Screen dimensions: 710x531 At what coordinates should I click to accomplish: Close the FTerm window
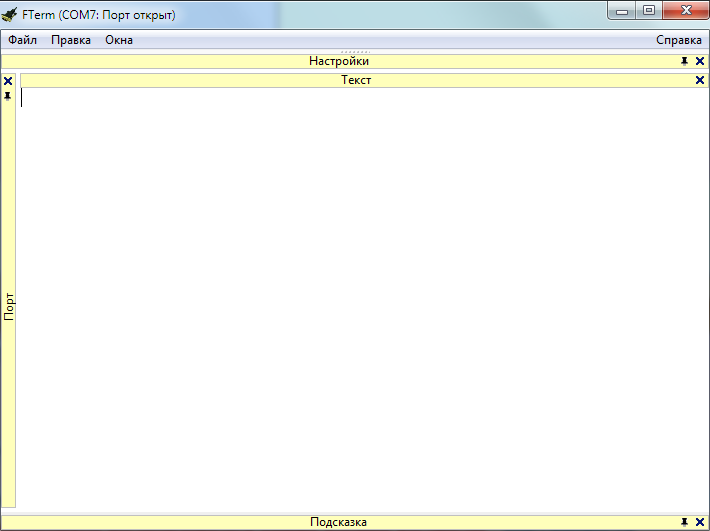pos(686,11)
